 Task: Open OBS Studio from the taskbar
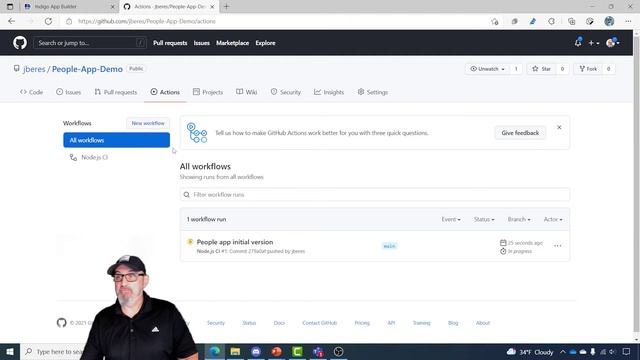pyautogui.click(x=338, y=351)
